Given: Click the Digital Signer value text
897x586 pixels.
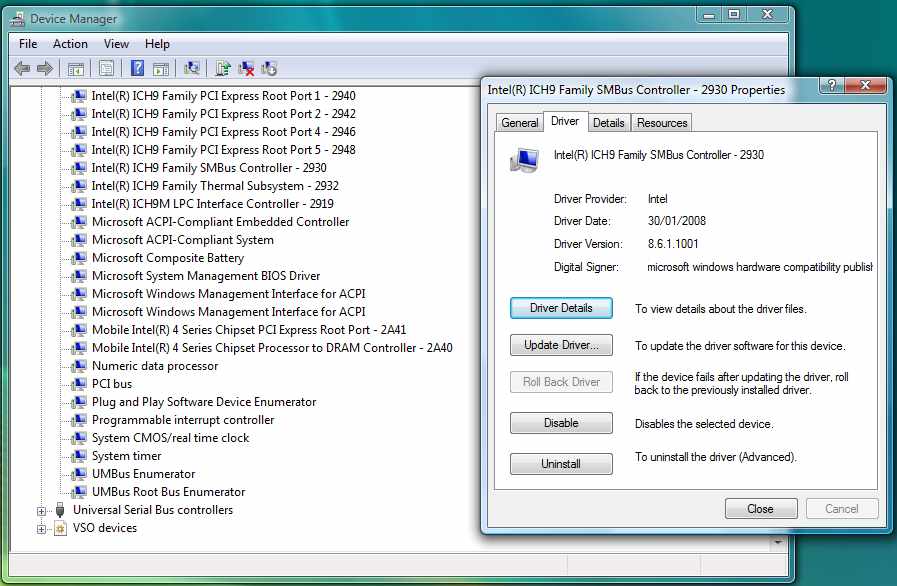Looking at the screenshot, I should (x=760, y=267).
